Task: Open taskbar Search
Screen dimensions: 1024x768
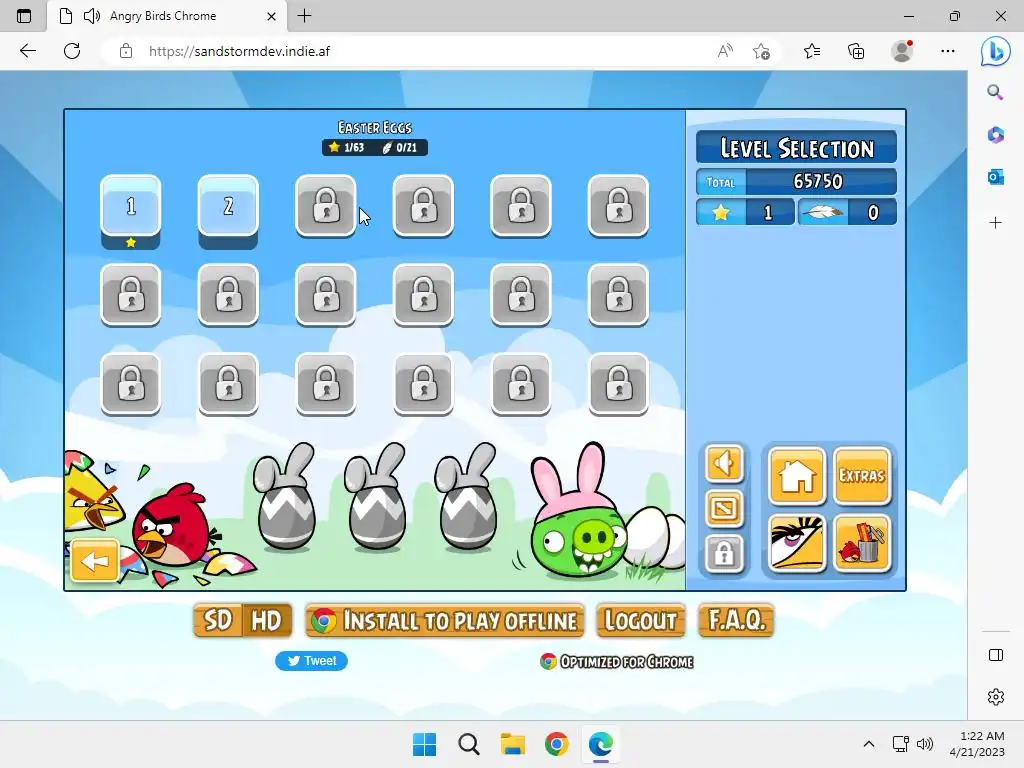Action: (469, 744)
